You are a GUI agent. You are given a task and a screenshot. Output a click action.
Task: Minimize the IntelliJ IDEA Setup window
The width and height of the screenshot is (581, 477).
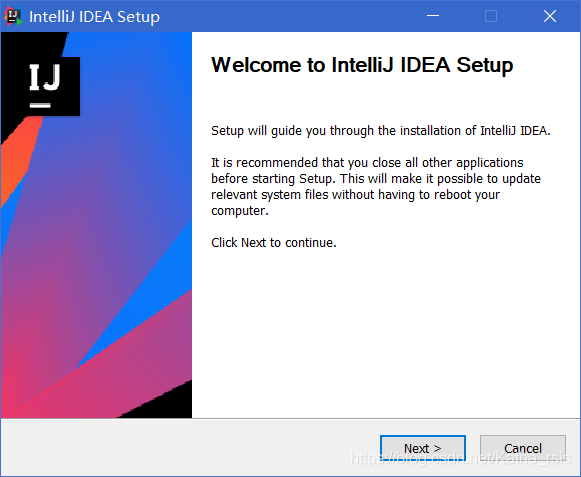(433, 16)
